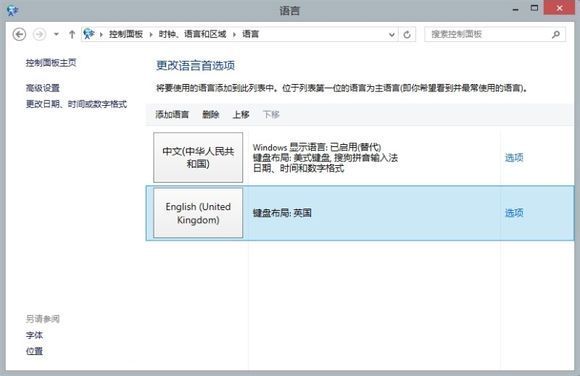
Task: Minimize the 语言 window
Action: coord(516,9)
